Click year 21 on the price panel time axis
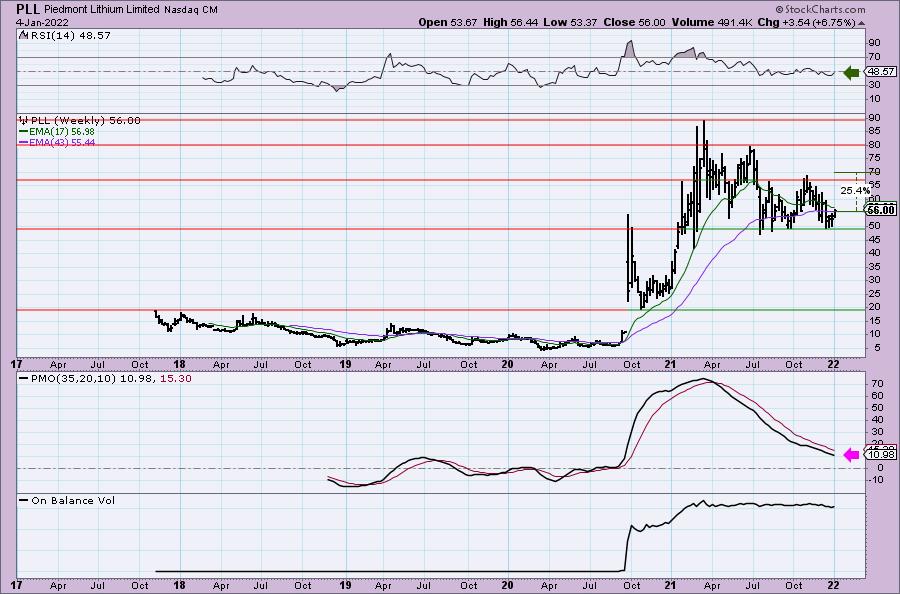The width and height of the screenshot is (900, 594). click(669, 364)
